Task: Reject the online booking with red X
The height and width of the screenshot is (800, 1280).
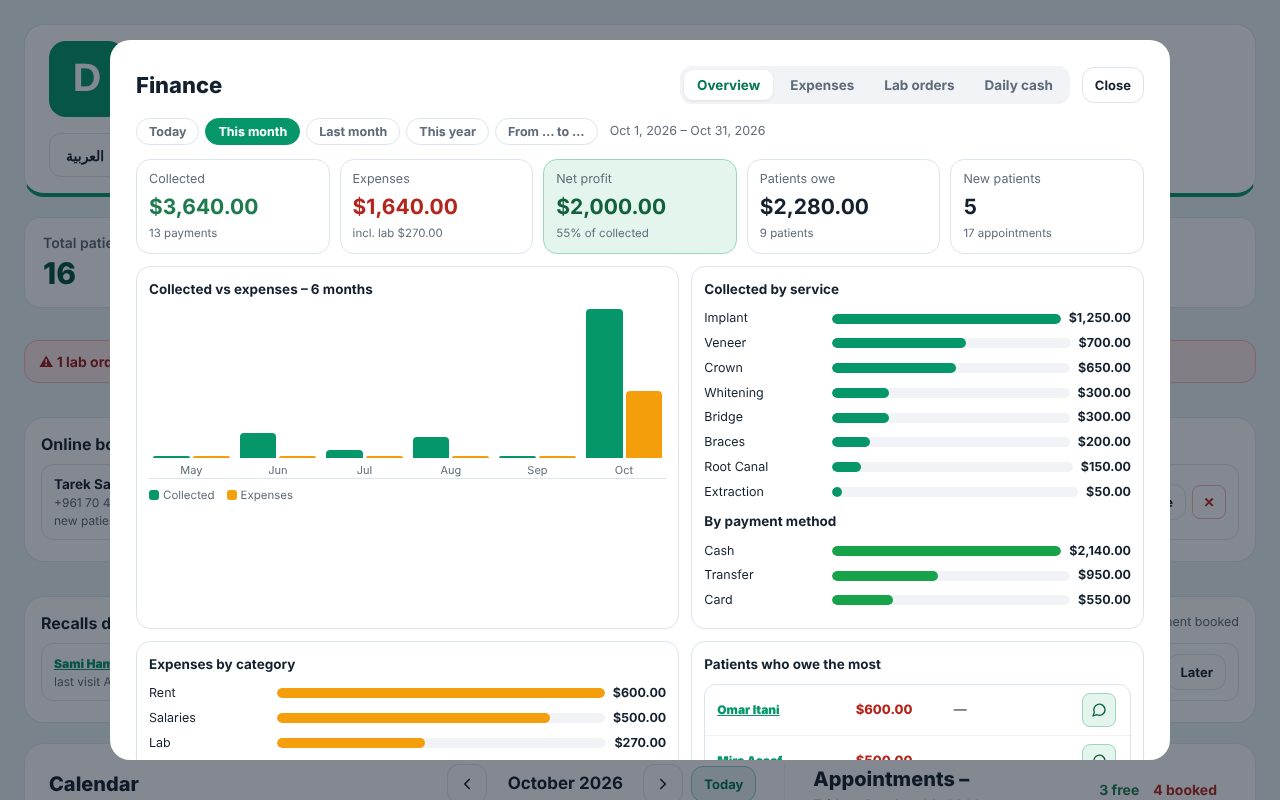Action: (1208, 502)
